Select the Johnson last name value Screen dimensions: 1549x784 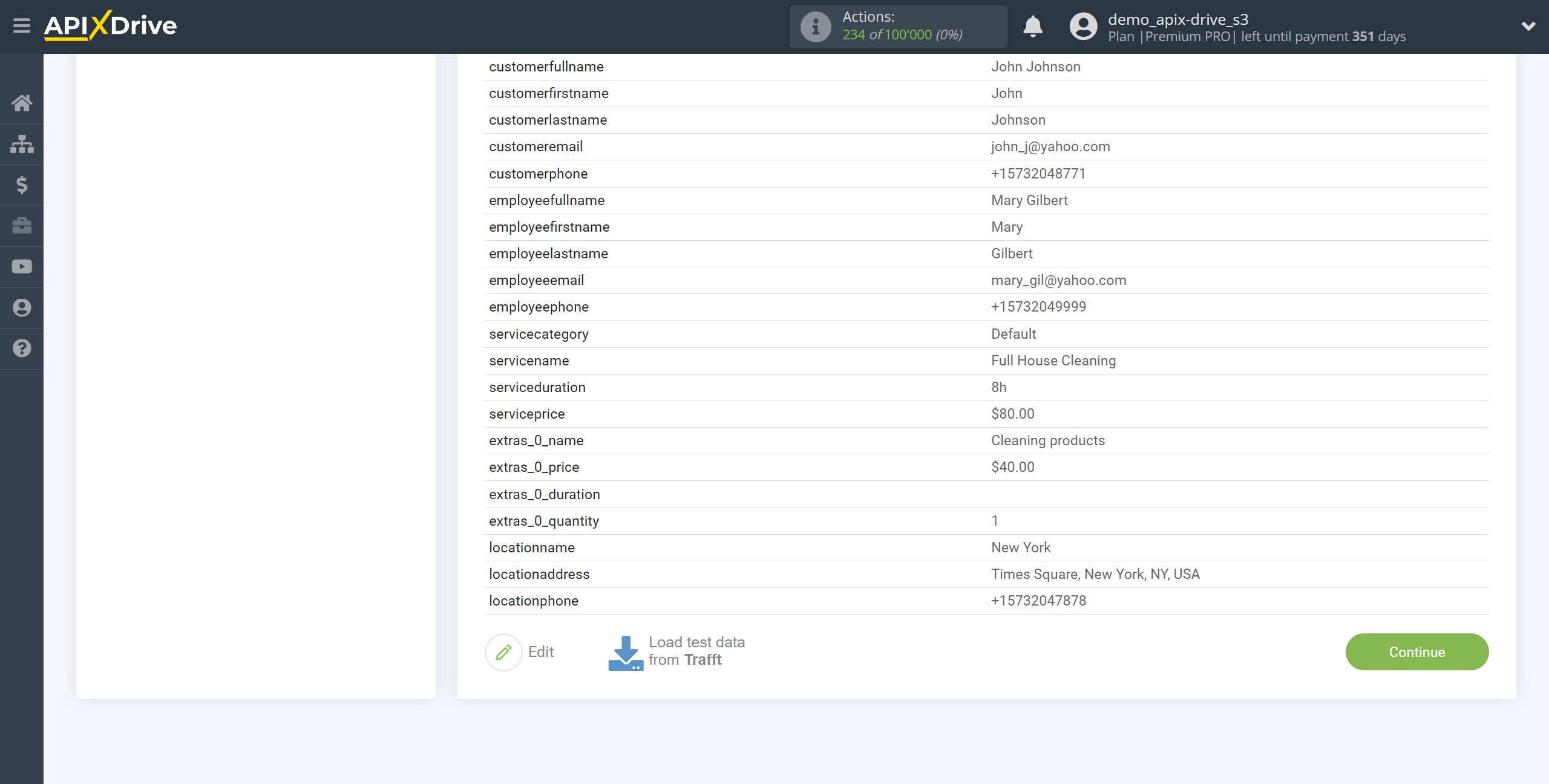[1018, 120]
